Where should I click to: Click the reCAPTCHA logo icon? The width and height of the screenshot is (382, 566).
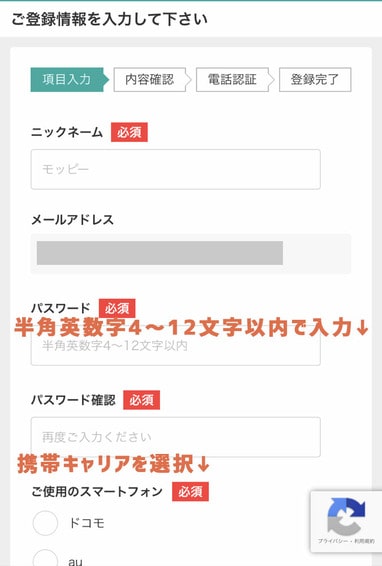click(x=346, y=517)
